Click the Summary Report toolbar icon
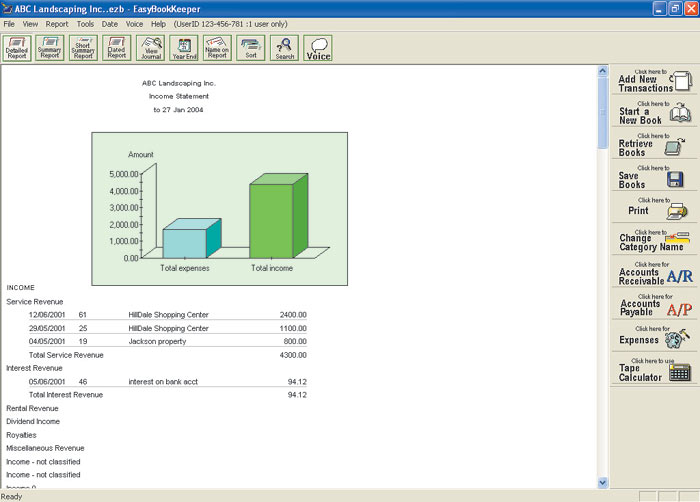The width and height of the screenshot is (700, 502). 50,48
